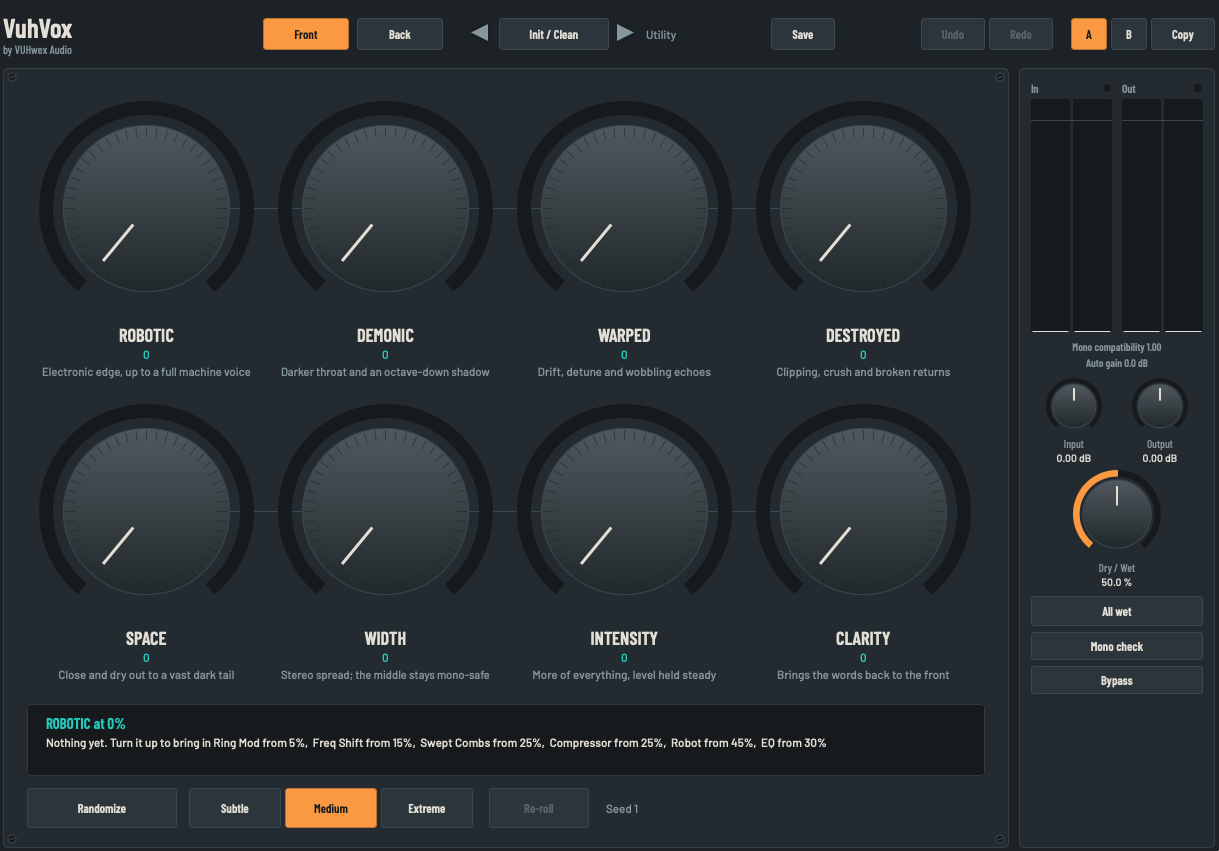Viewport: 1219px width, 851px height.
Task: Click the ROBOTIC value 0
Action: 146,355
